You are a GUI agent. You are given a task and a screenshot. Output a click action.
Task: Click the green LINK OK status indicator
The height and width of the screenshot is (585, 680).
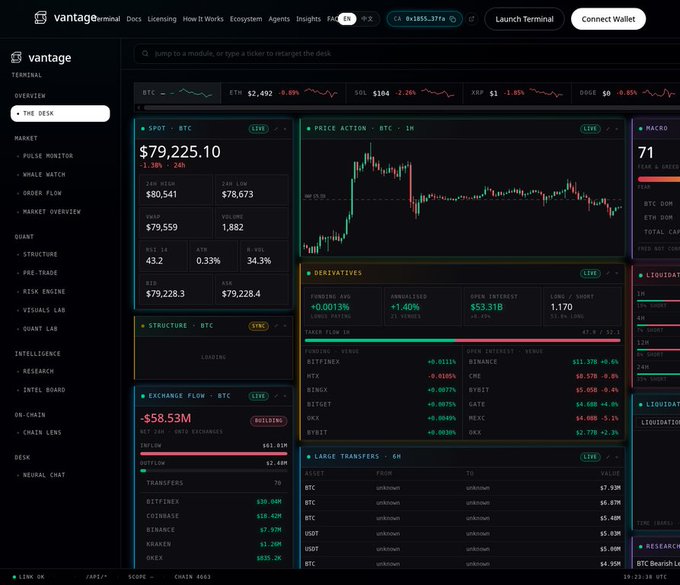29,577
